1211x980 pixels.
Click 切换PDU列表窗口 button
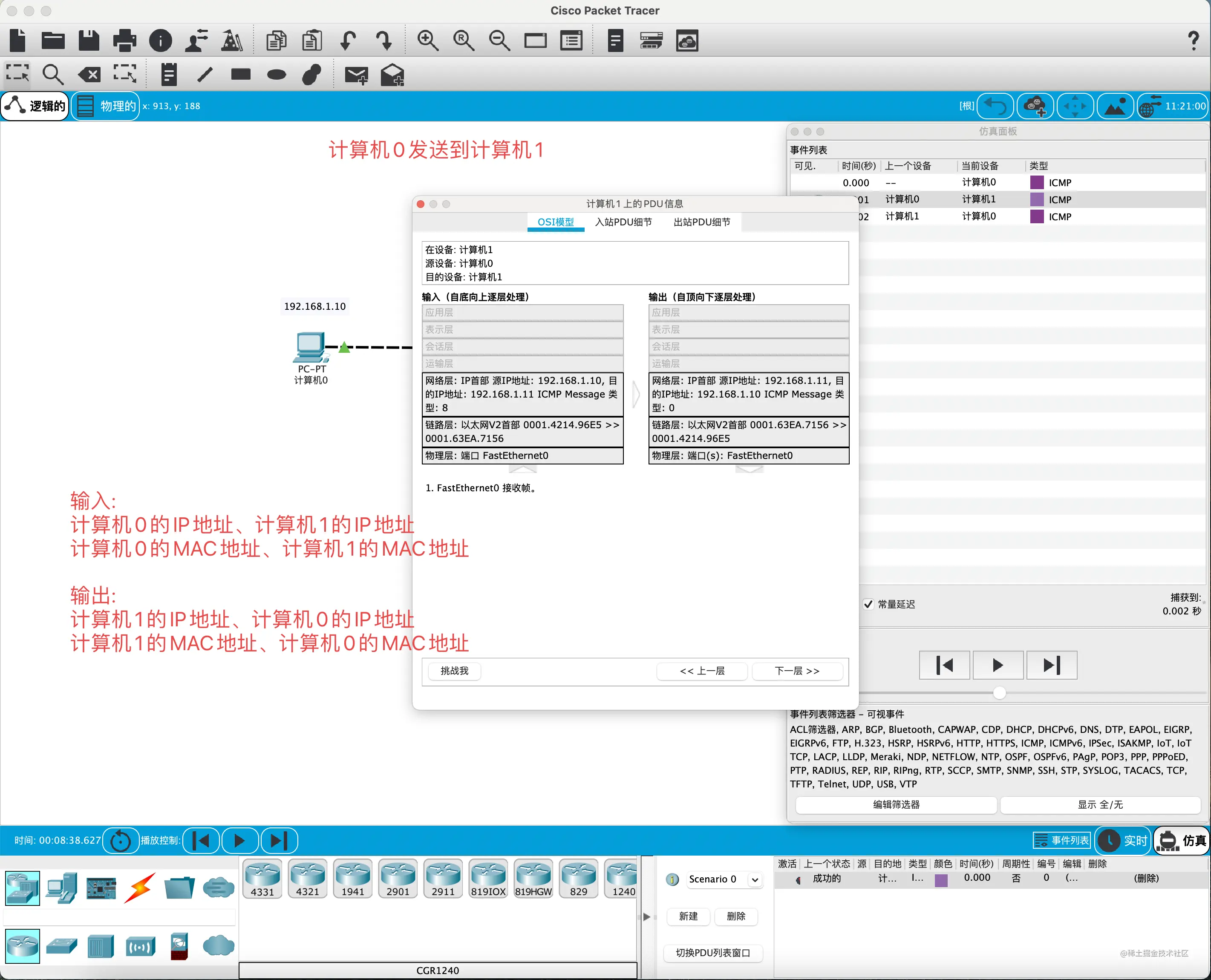click(713, 953)
